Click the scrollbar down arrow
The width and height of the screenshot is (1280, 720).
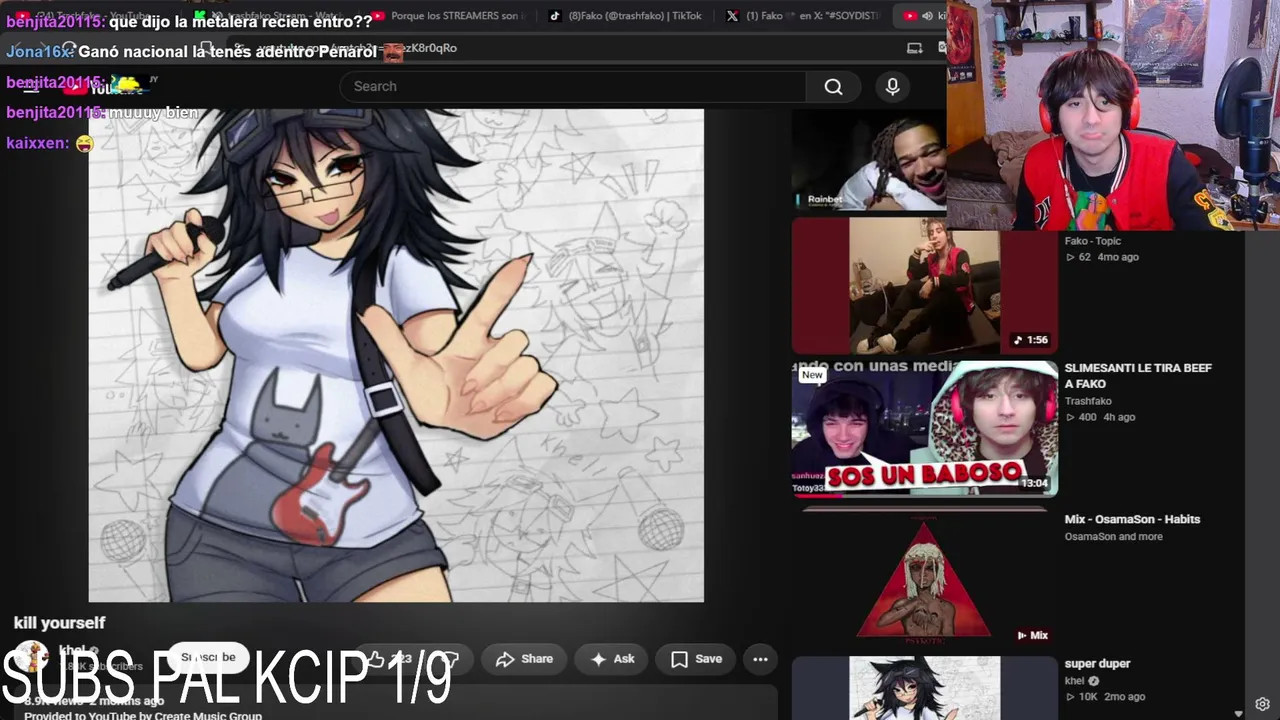pos(1238,713)
